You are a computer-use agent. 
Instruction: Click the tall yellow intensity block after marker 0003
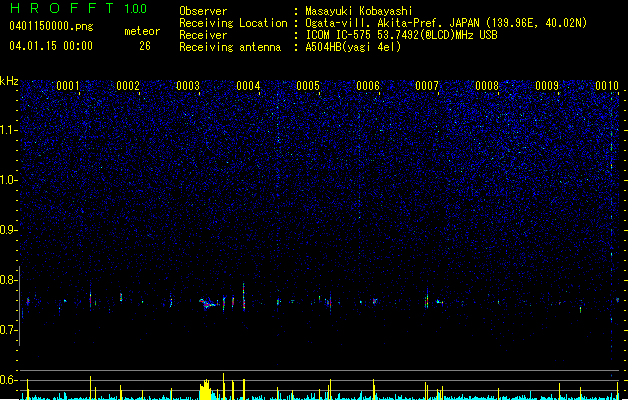pos(205,390)
